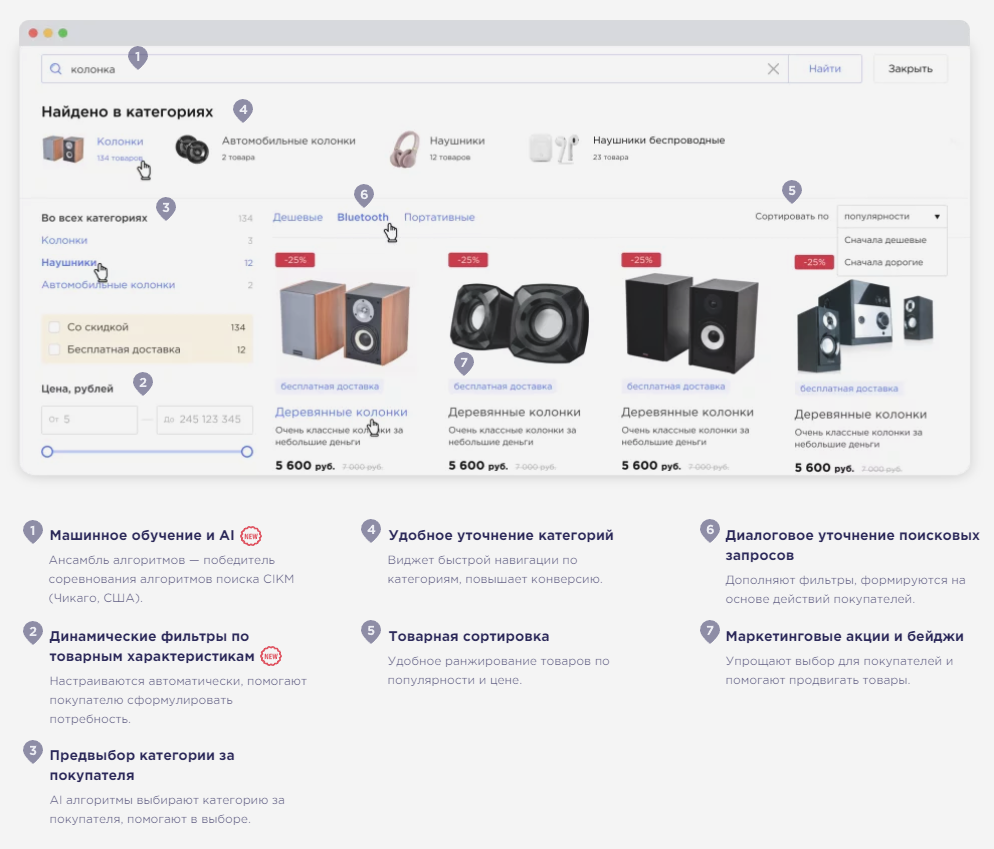Screen dimensions: 994x849
Task: Click the Предвыбор категории за покупателя heading
Action: (x=142, y=765)
